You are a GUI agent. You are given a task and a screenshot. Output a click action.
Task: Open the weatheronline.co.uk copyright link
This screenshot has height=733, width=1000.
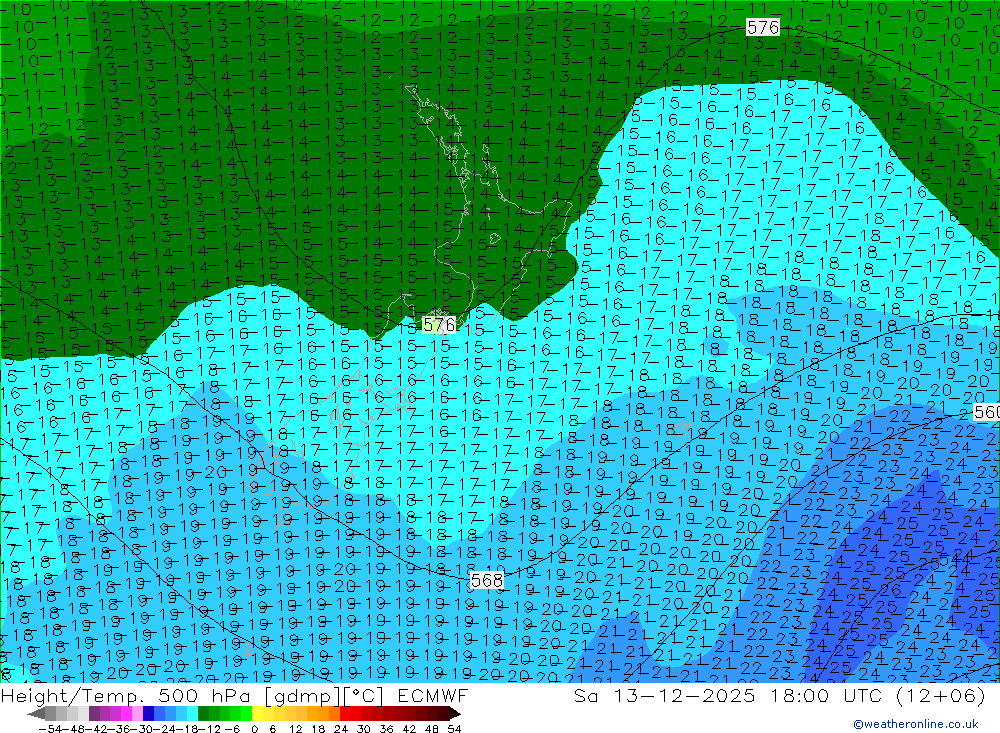pos(915,724)
